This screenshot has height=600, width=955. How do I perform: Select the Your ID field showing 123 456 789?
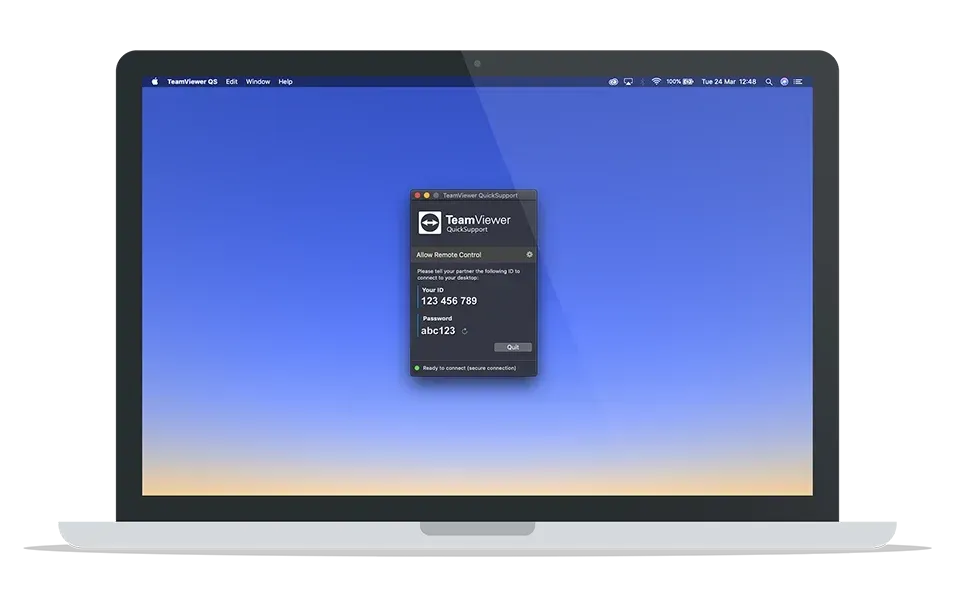pyautogui.click(x=449, y=301)
